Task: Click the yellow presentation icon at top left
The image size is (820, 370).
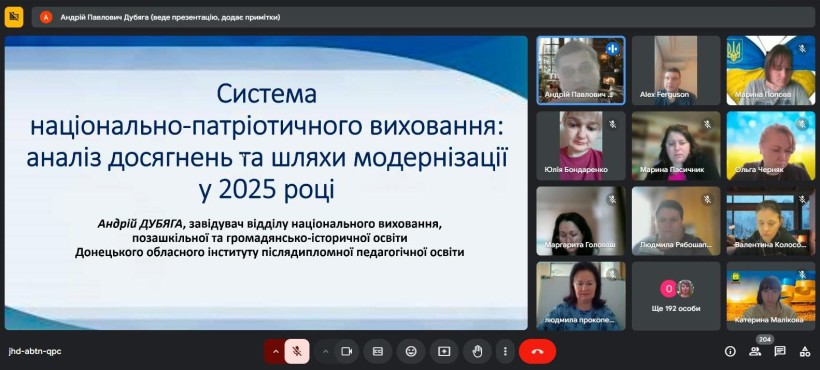Action: click(14, 17)
